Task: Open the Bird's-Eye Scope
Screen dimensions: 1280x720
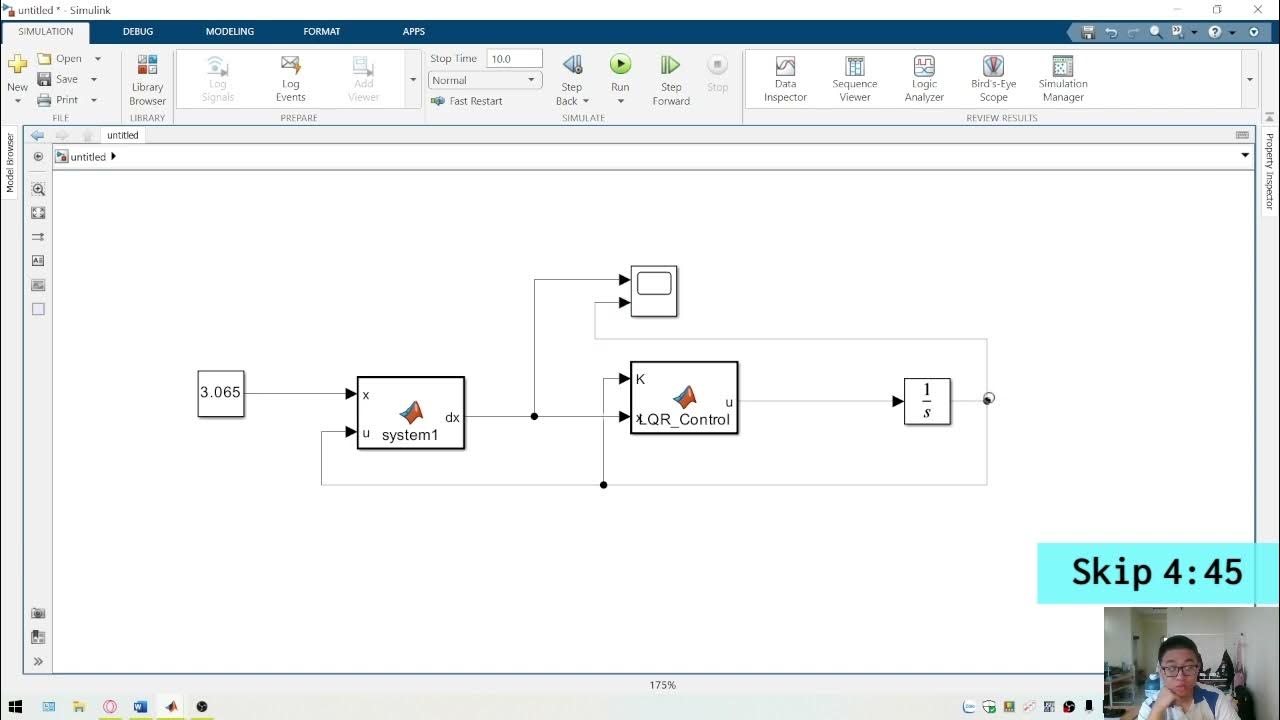Action: click(x=993, y=79)
